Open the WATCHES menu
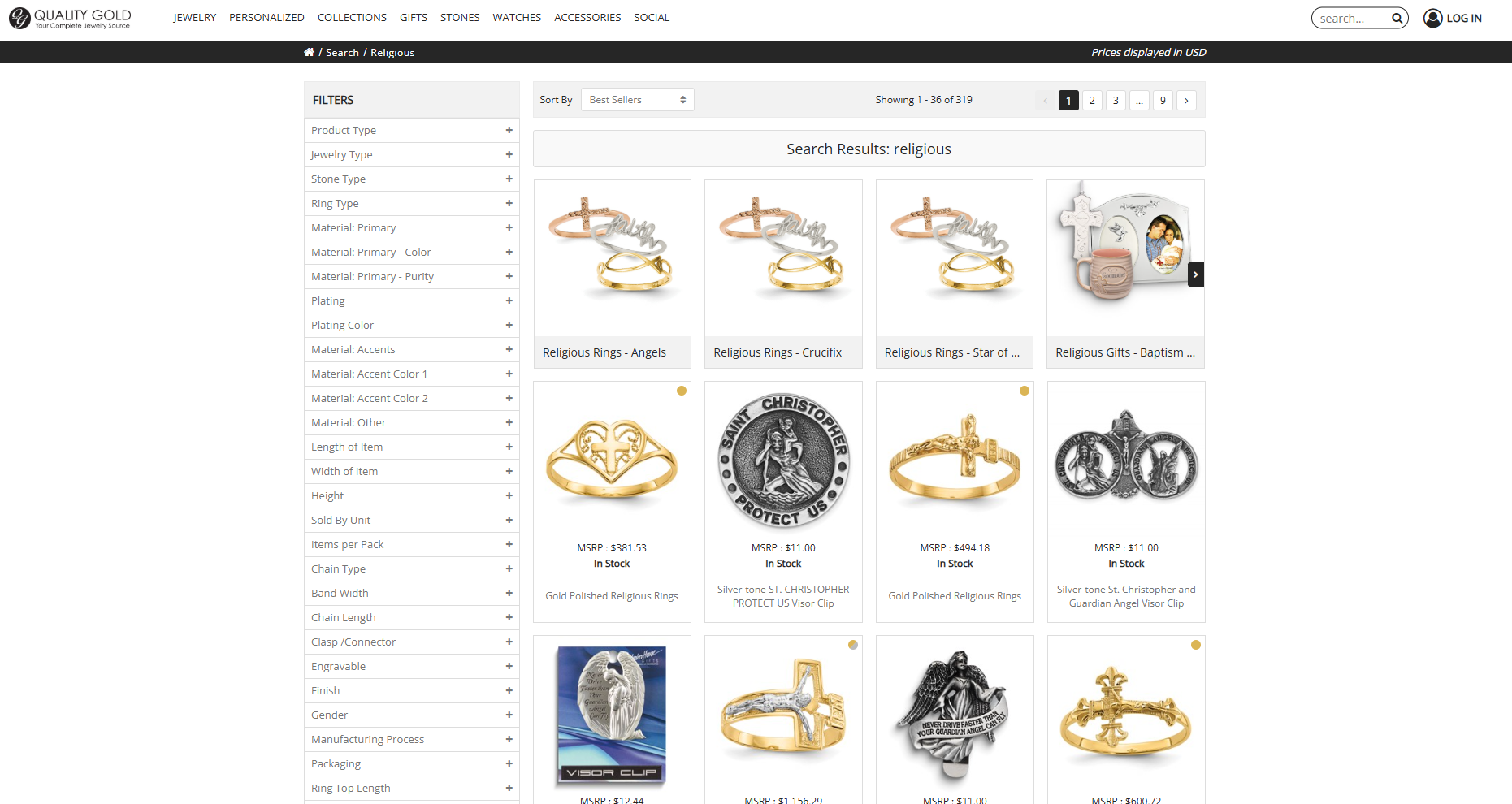The width and height of the screenshot is (1512, 804). [516, 17]
